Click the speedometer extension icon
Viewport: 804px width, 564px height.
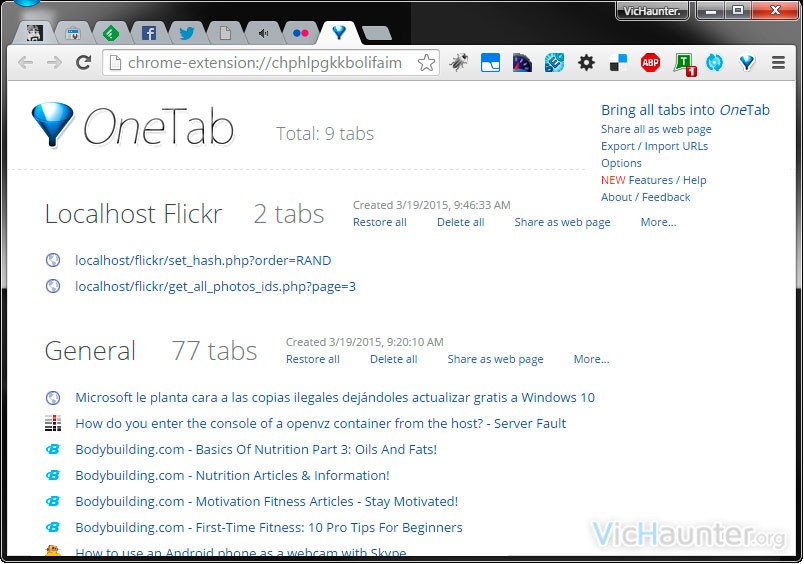click(x=522, y=63)
